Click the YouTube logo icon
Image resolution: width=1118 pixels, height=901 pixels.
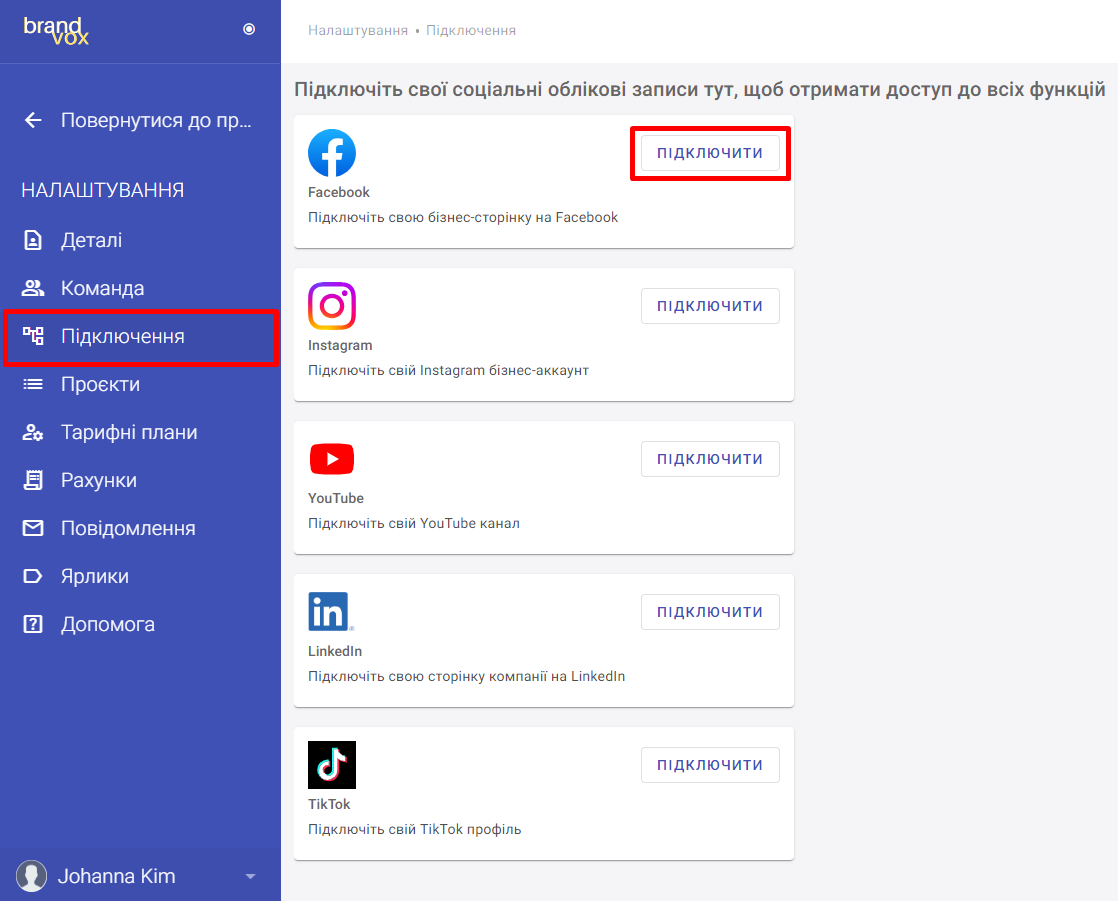[332, 459]
